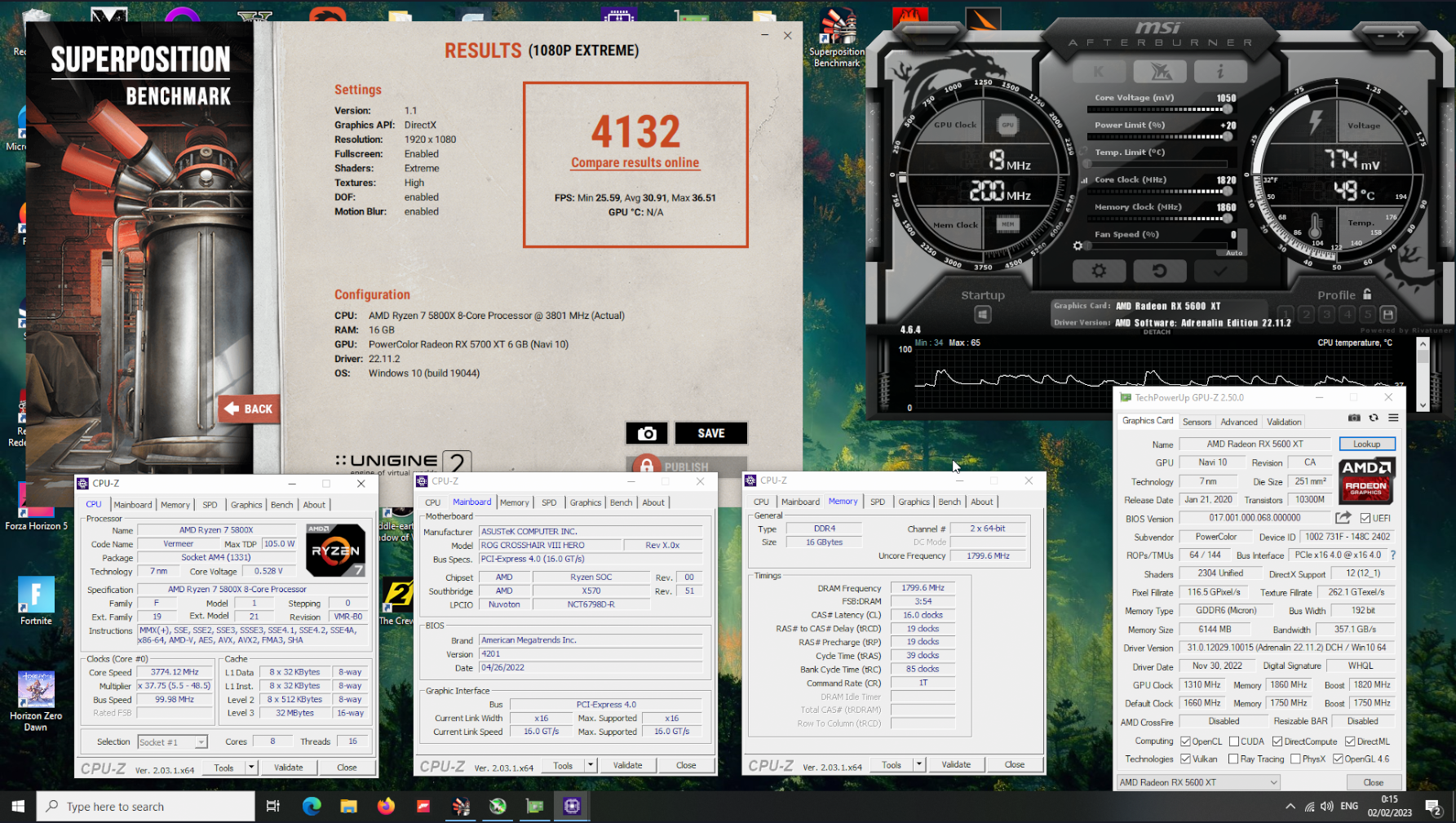Open fan speed gear icon in Afterburner
This screenshot has height=823, width=1456.
[x=1078, y=246]
